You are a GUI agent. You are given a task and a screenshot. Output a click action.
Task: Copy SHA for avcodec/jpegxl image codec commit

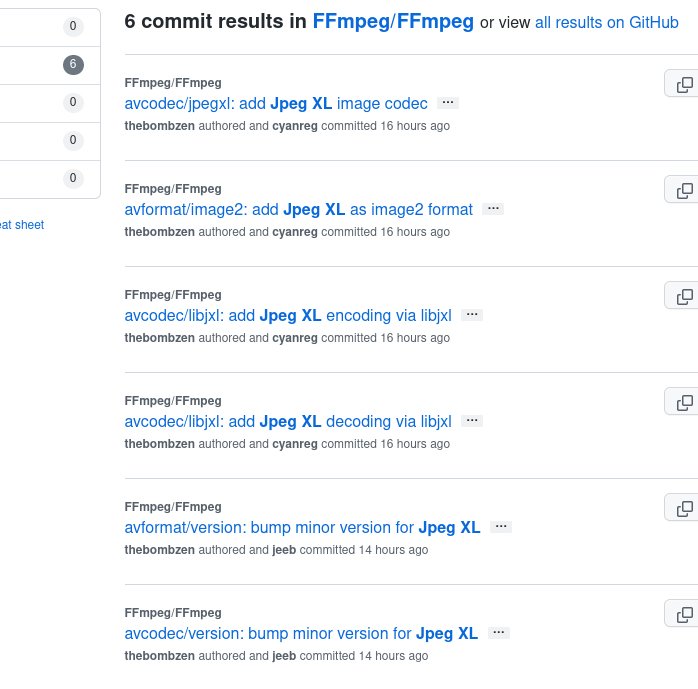(684, 84)
